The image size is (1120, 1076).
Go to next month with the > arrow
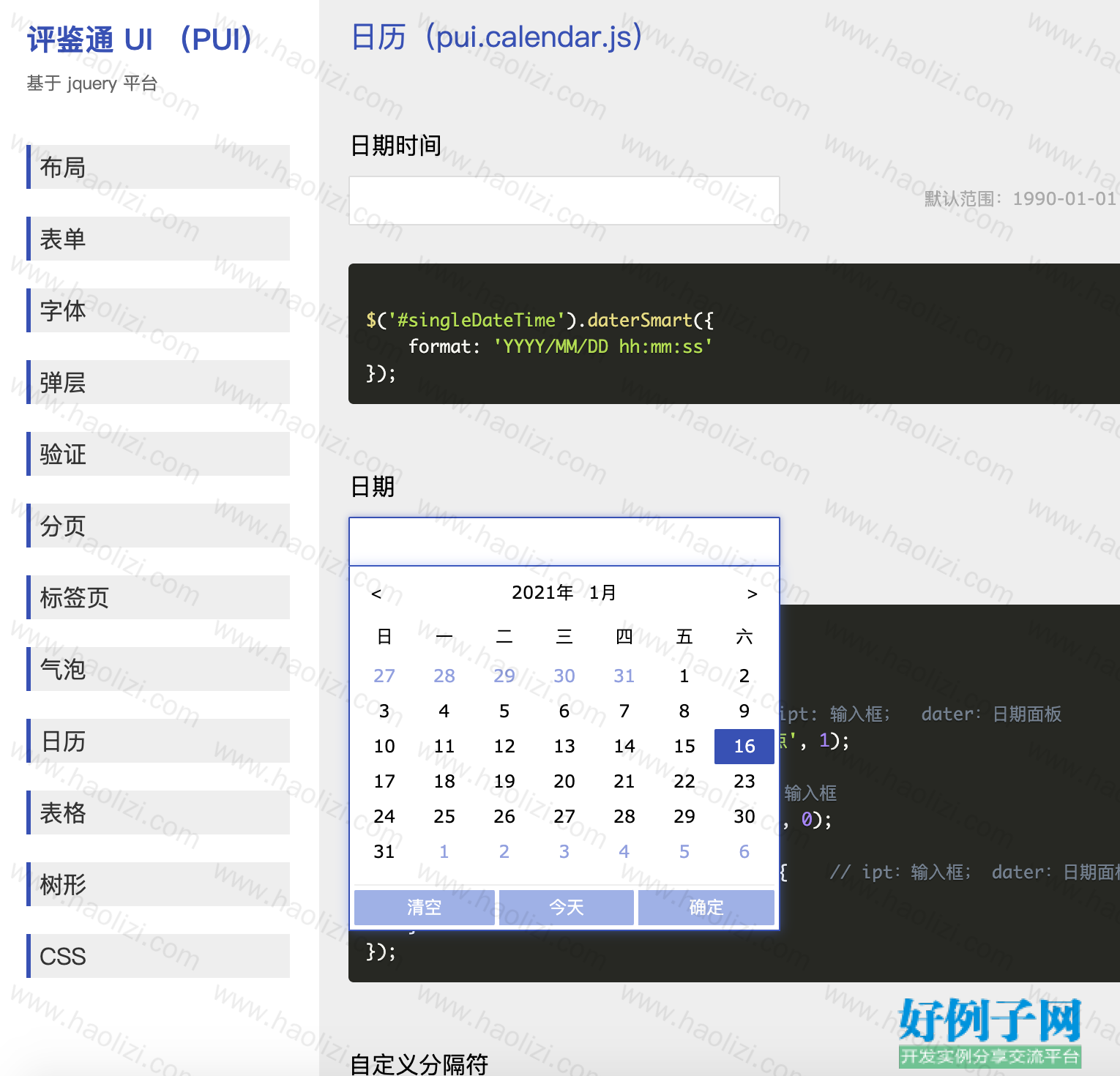pyautogui.click(x=752, y=594)
